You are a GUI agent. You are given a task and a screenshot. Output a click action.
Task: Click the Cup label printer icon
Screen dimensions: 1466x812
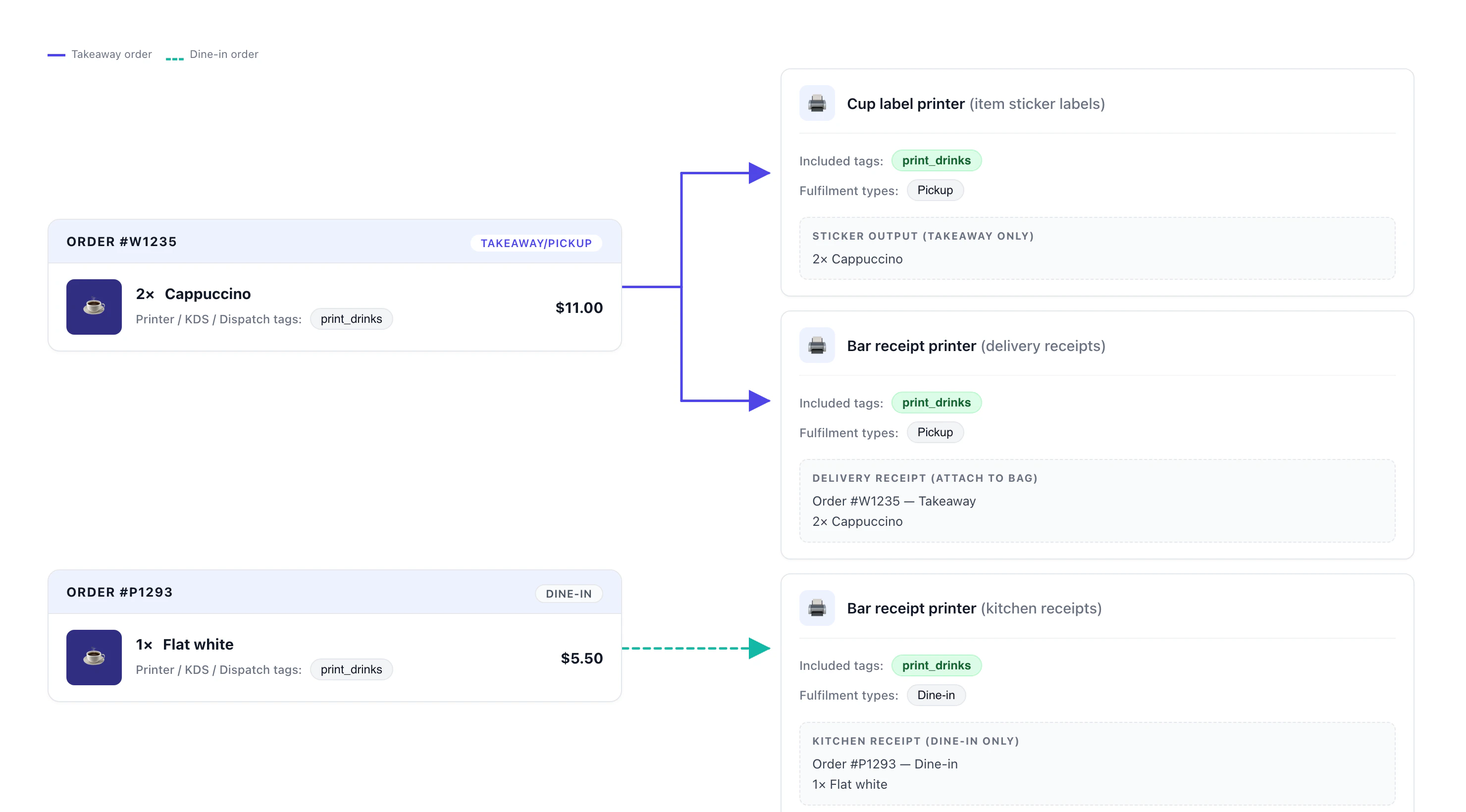[817, 103]
